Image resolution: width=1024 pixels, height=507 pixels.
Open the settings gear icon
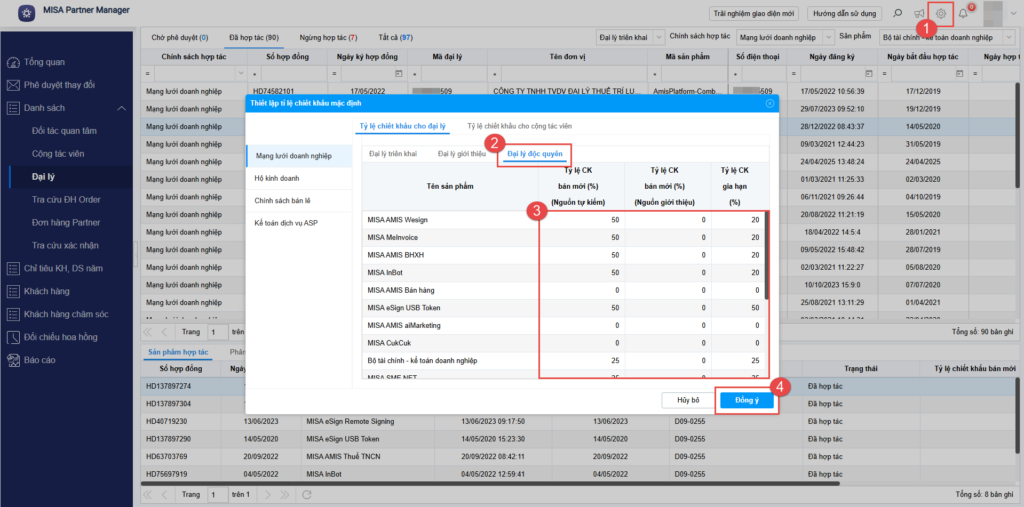click(x=940, y=14)
